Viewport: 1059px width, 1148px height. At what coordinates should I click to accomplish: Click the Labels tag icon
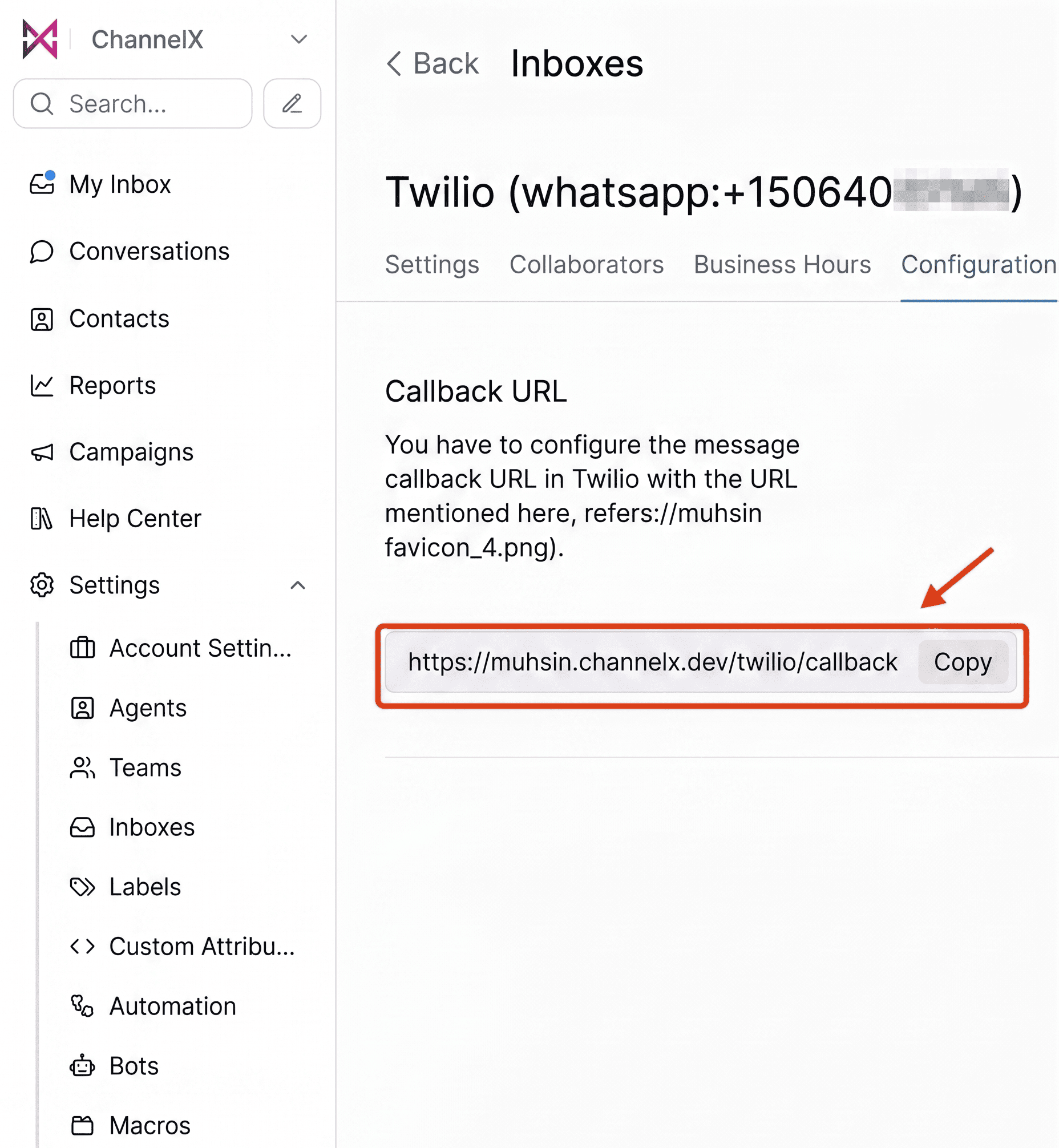click(x=83, y=887)
